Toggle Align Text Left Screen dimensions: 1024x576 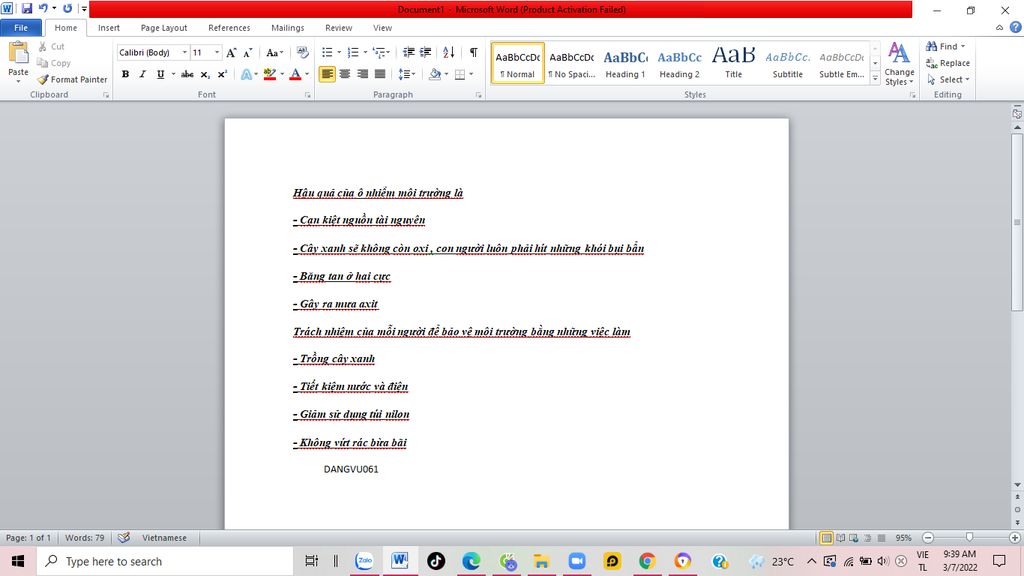pos(327,74)
